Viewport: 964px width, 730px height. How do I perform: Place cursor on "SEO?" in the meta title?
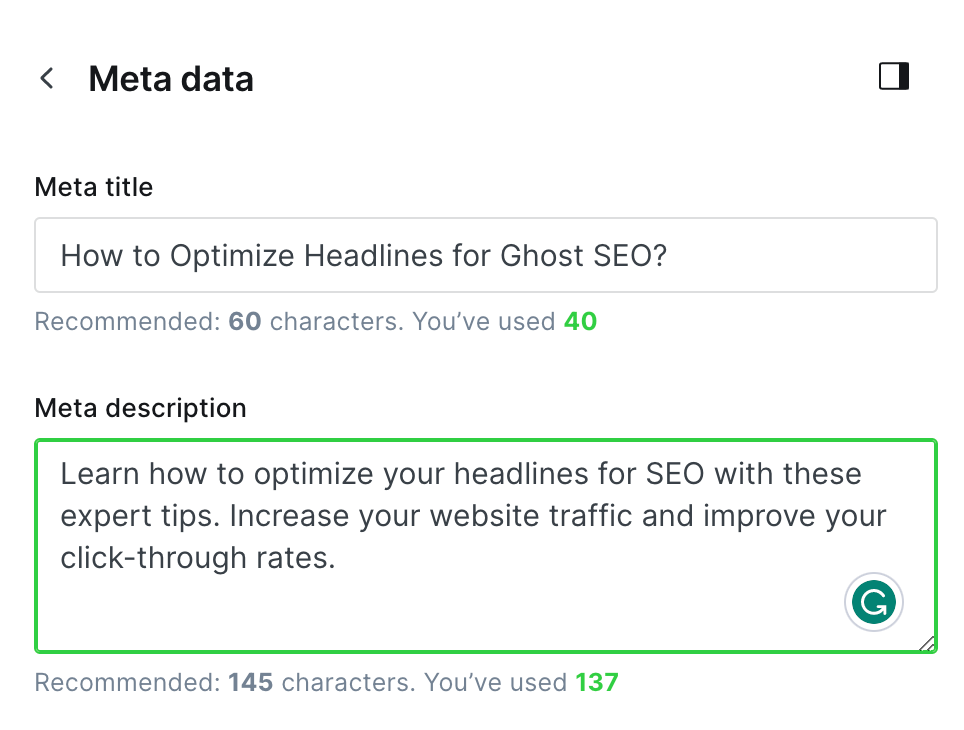coord(627,256)
